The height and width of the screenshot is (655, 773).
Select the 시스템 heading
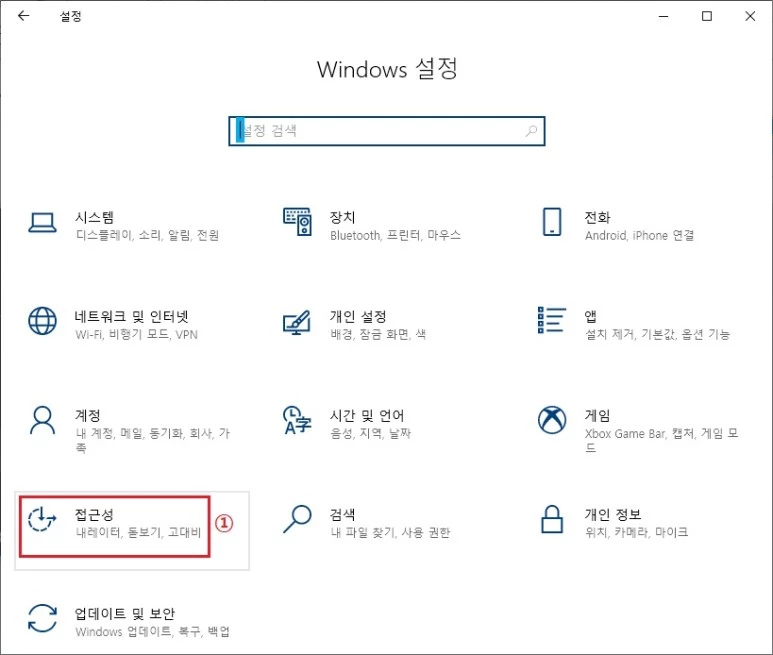tap(94, 217)
